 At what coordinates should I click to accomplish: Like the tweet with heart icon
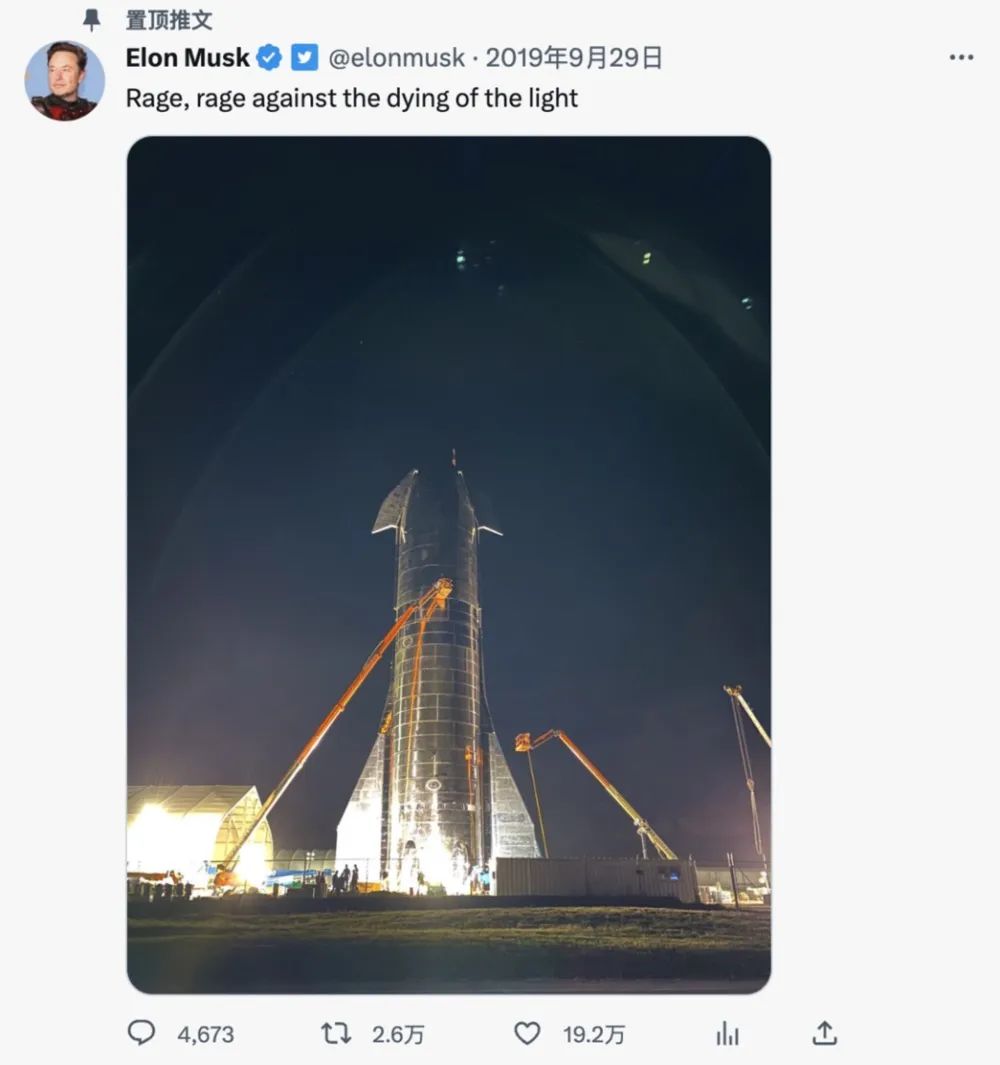point(526,1033)
